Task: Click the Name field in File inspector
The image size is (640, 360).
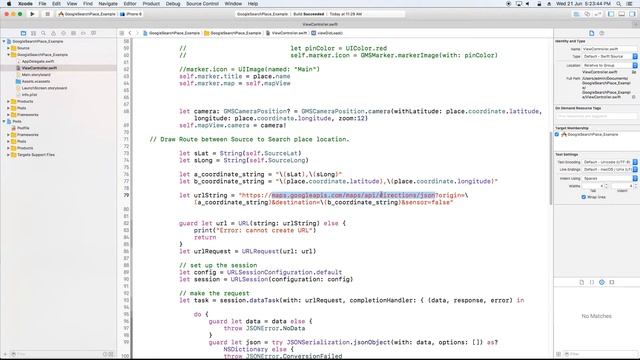Action: 609,49
